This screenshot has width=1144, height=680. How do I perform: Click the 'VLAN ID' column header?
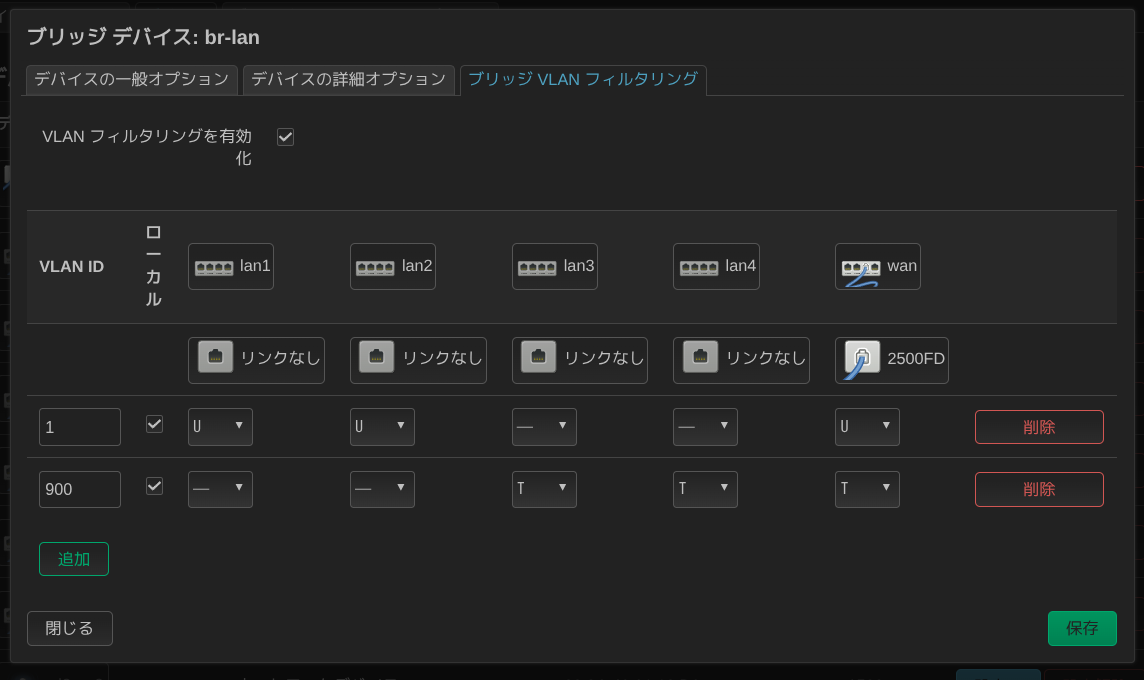72,266
